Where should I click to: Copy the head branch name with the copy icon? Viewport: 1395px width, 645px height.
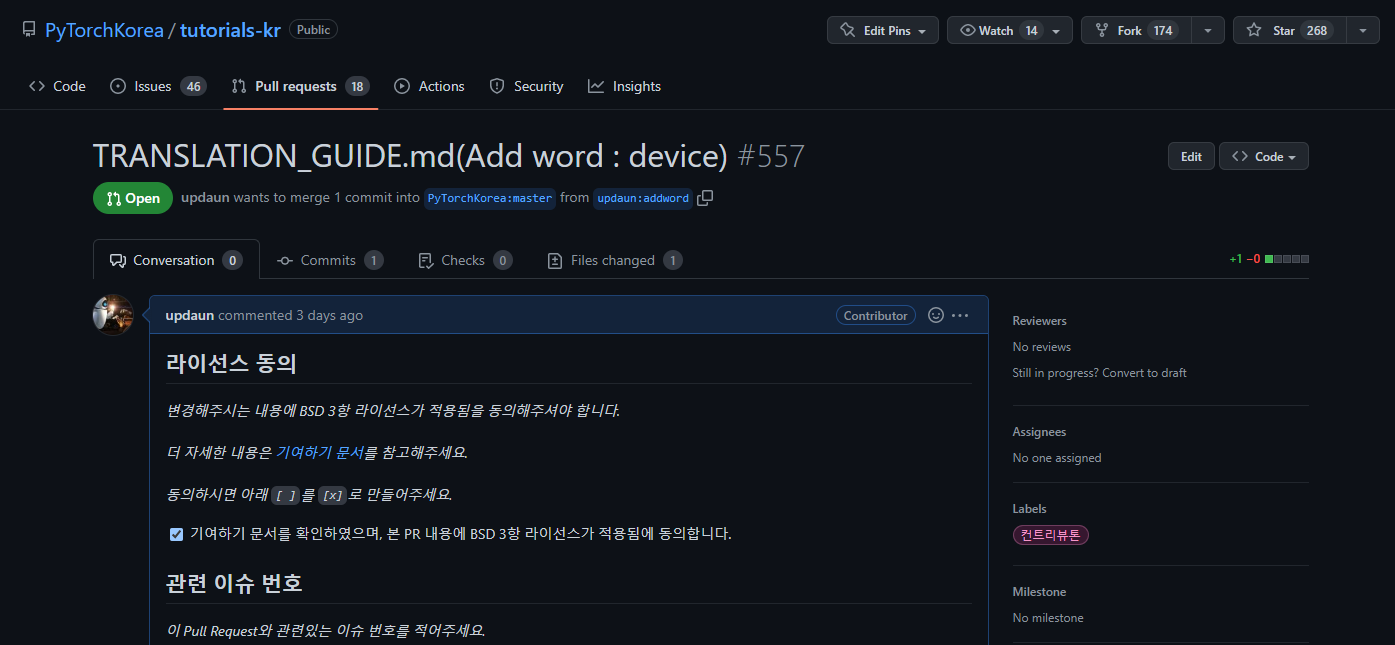705,198
